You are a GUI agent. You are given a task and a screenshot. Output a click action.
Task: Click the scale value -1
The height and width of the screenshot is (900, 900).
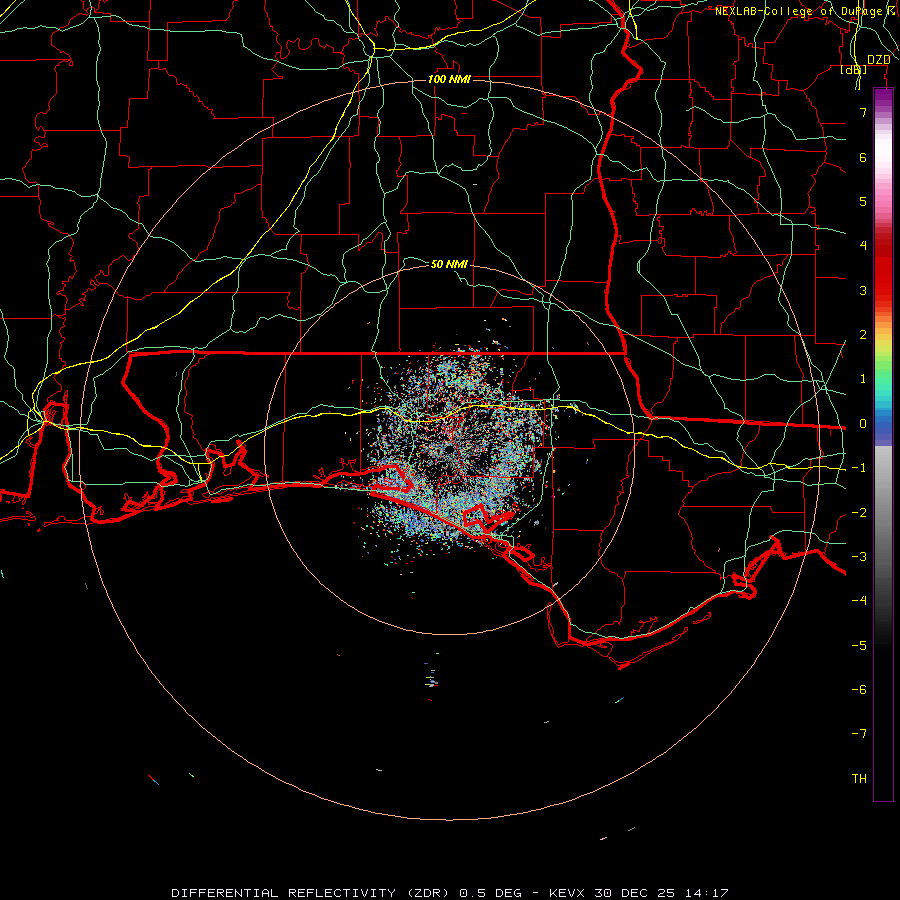[859, 468]
